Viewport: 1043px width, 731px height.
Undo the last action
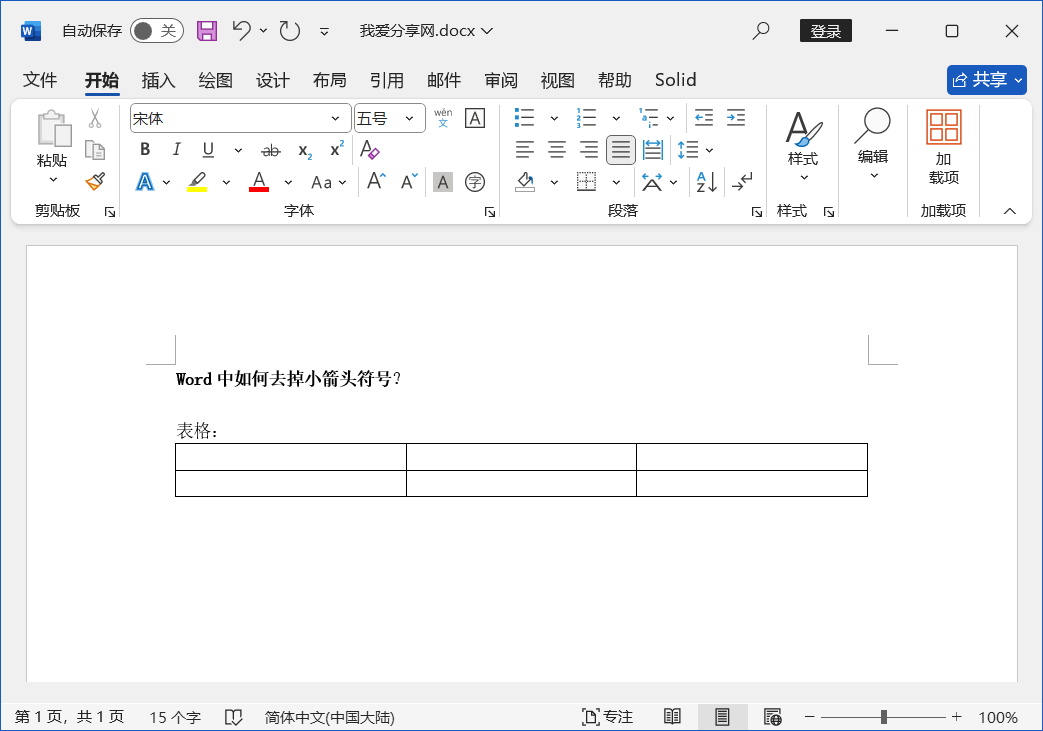coord(241,31)
